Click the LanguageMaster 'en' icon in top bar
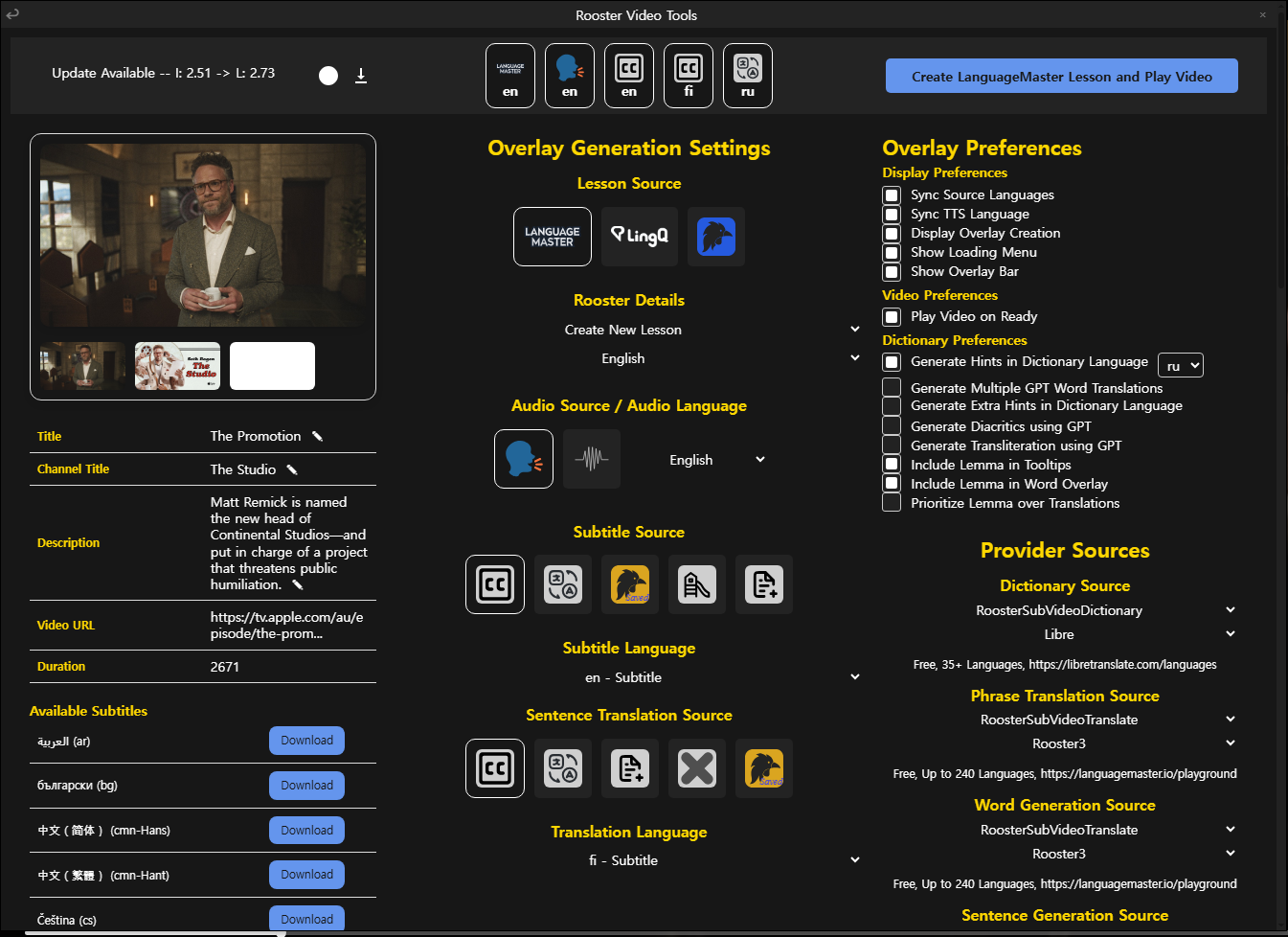 pos(510,76)
